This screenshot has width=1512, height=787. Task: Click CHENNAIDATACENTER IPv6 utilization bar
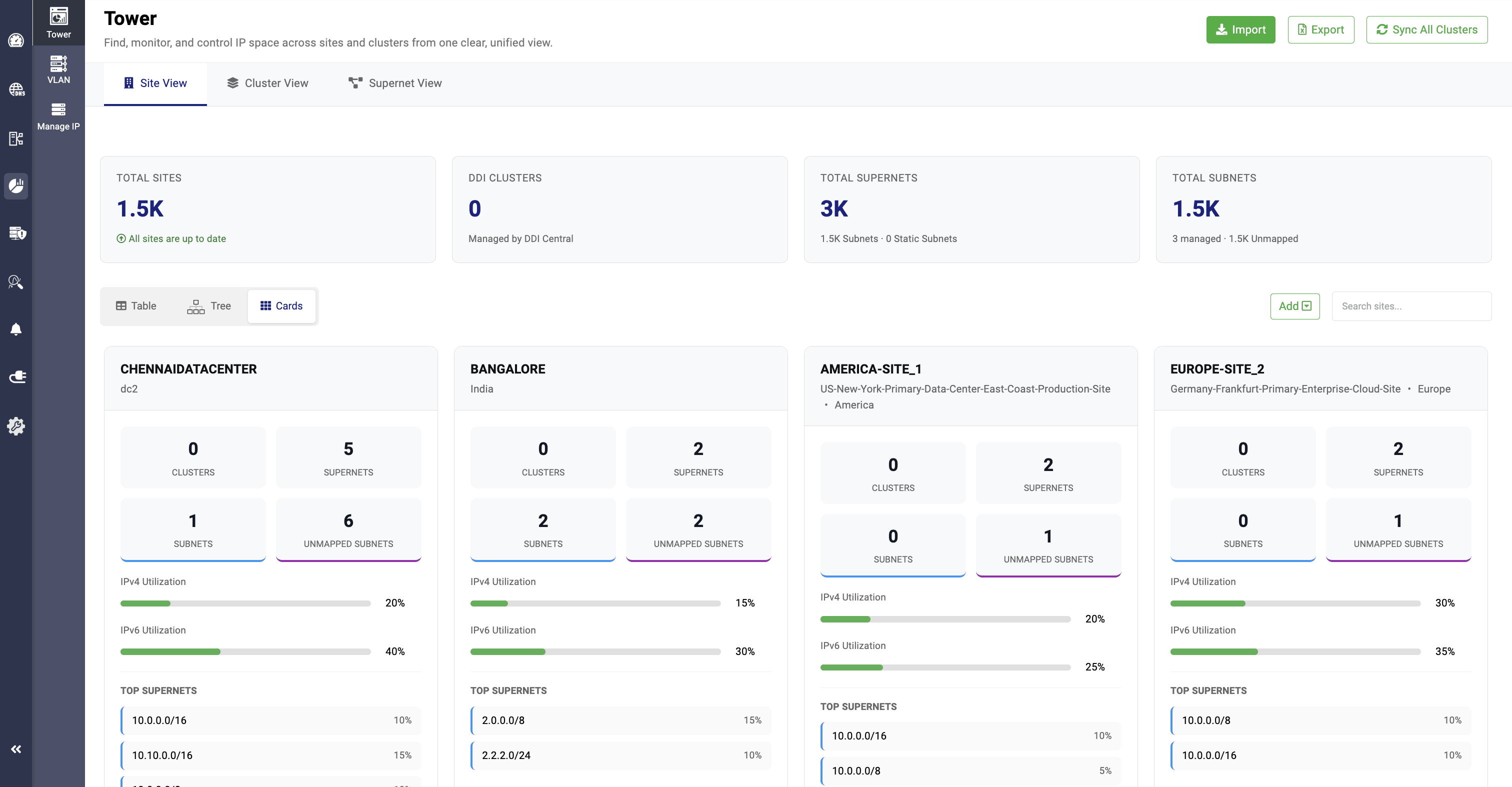coord(245,651)
